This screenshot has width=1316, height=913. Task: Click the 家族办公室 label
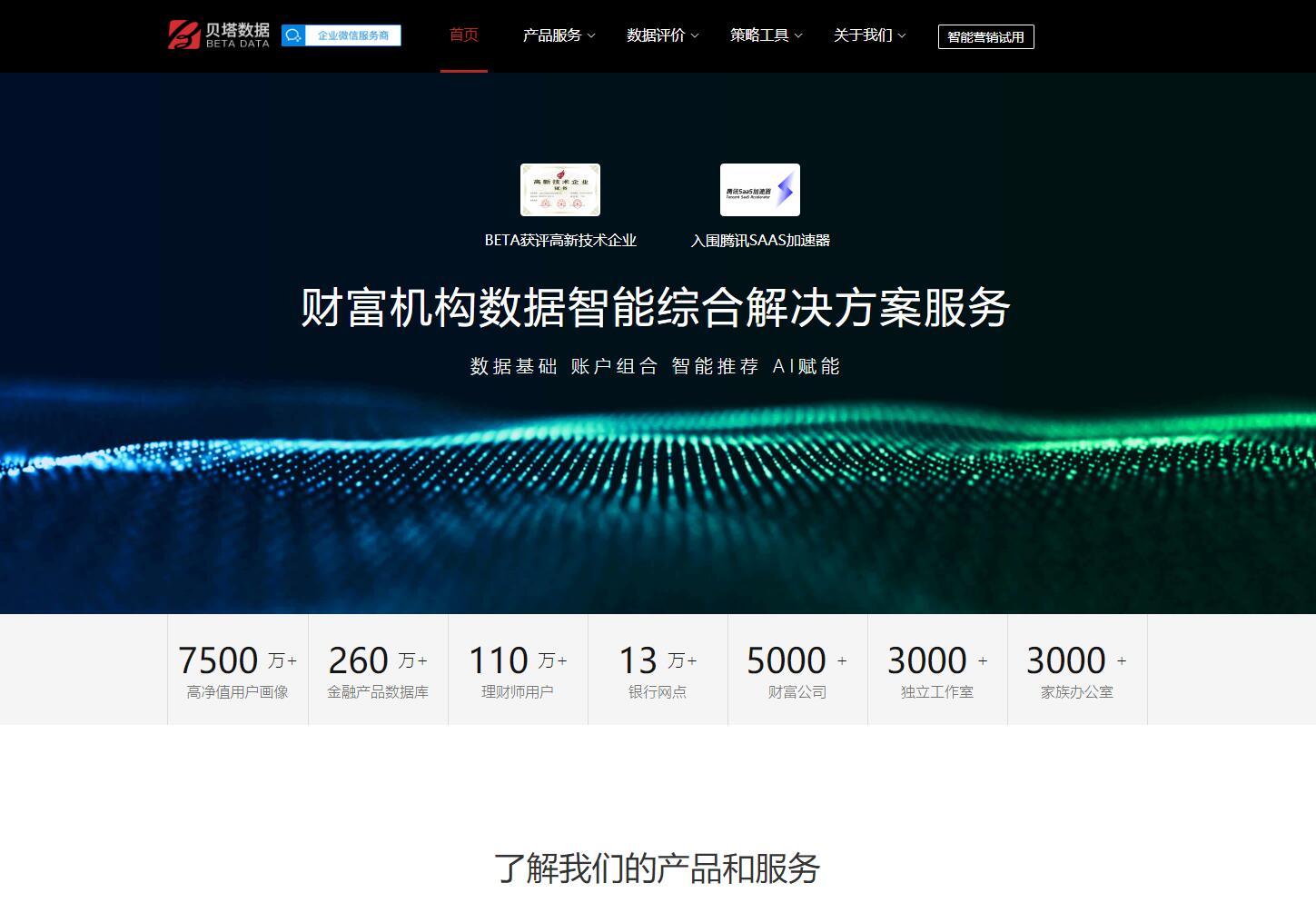pyautogui.click(x=1077, y=692)
